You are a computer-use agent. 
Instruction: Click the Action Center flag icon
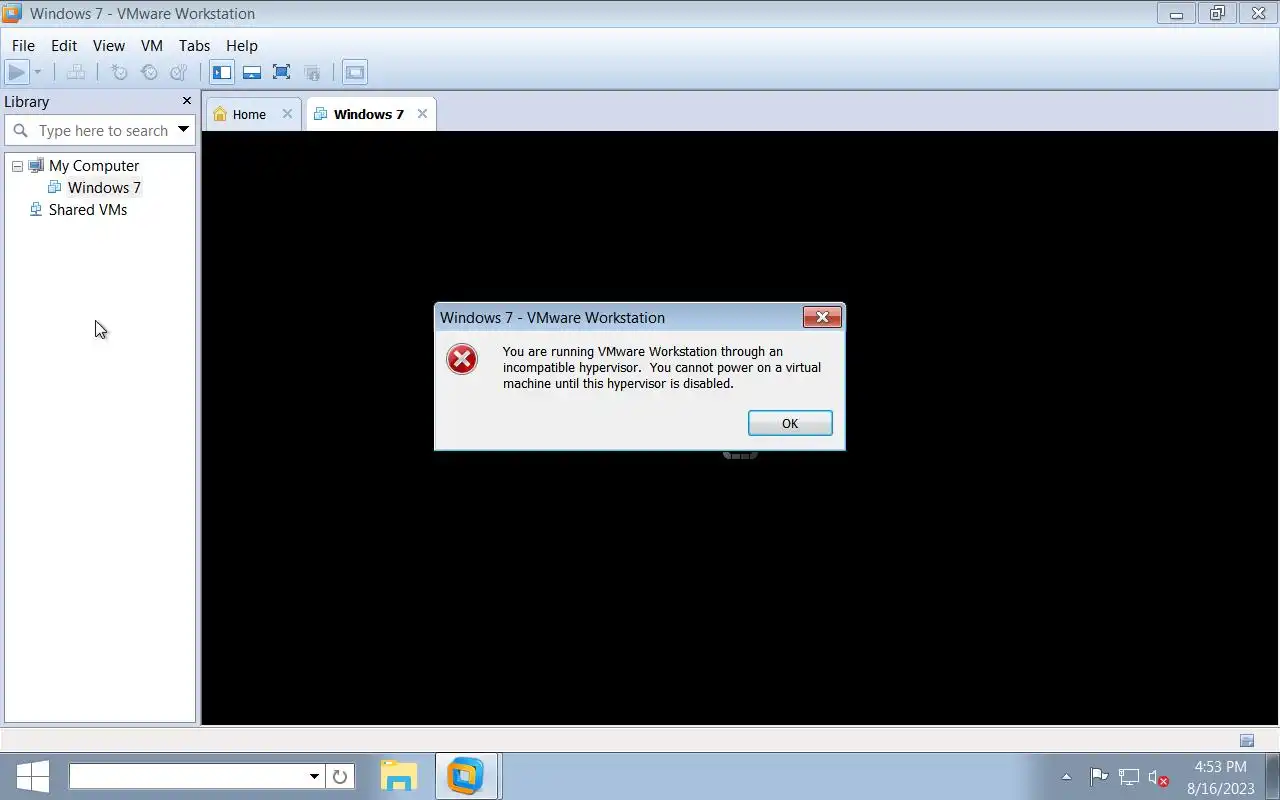[1098, 776]
